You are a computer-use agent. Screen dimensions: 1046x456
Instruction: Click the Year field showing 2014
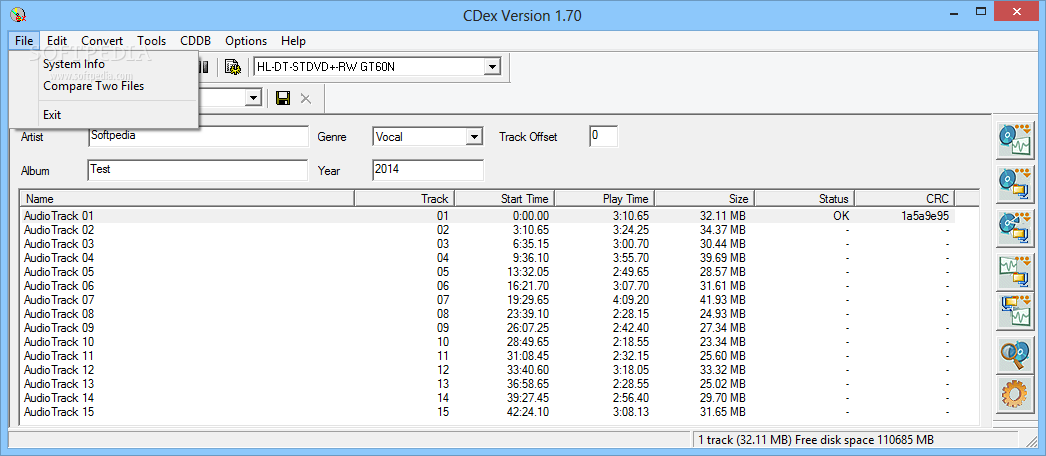[x=428, y=170]
